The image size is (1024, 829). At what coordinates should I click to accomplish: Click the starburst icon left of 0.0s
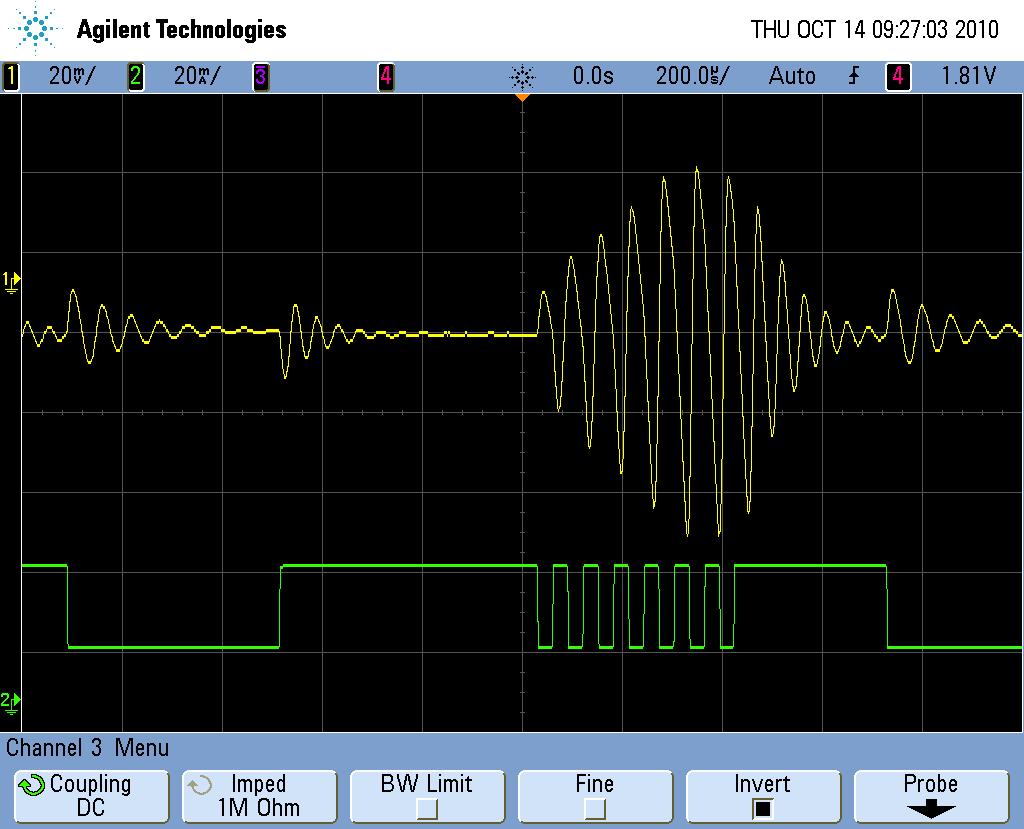pyautogui.click(x=522, y=76)
